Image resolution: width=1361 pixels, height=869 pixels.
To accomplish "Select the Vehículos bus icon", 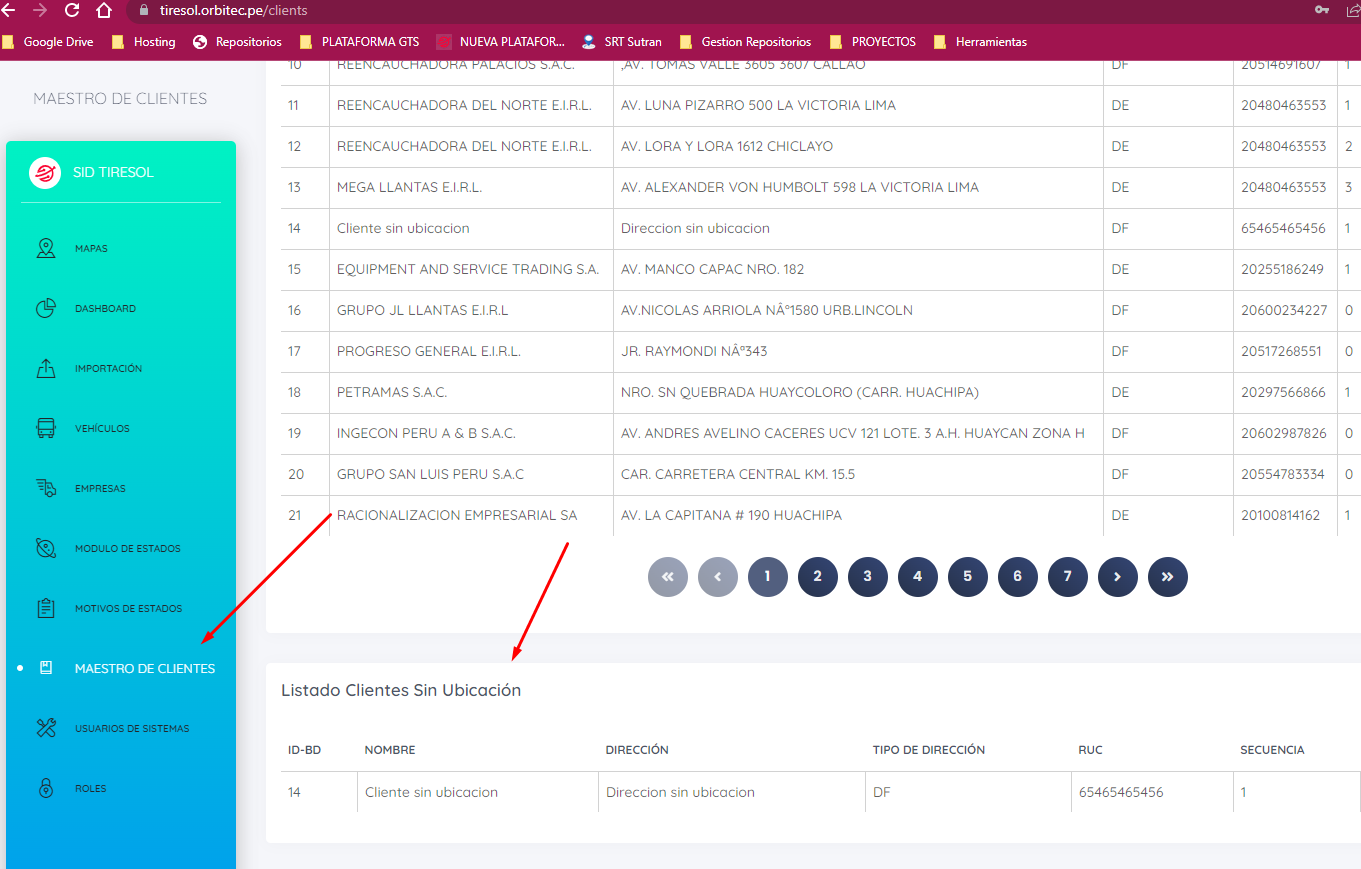I will tap(46, 428).
